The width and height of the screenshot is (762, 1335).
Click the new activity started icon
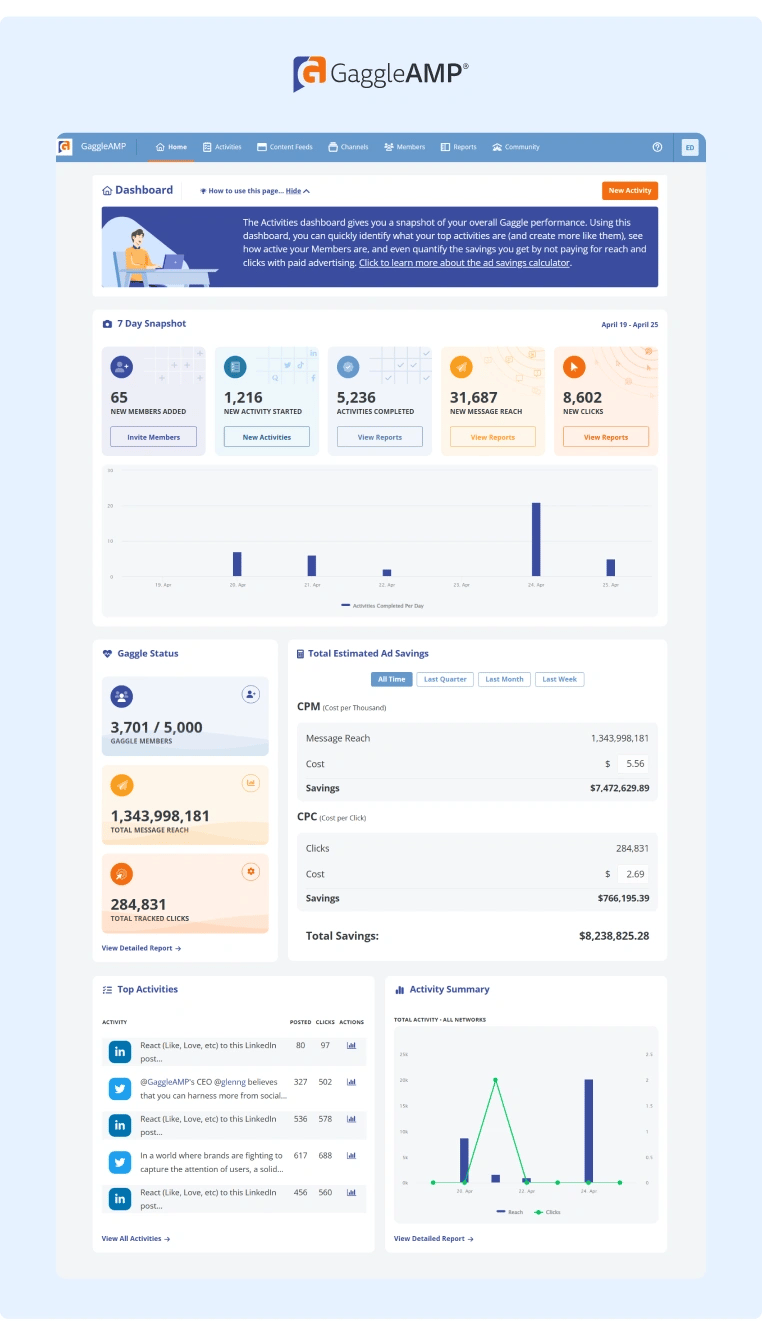[235, 367]
